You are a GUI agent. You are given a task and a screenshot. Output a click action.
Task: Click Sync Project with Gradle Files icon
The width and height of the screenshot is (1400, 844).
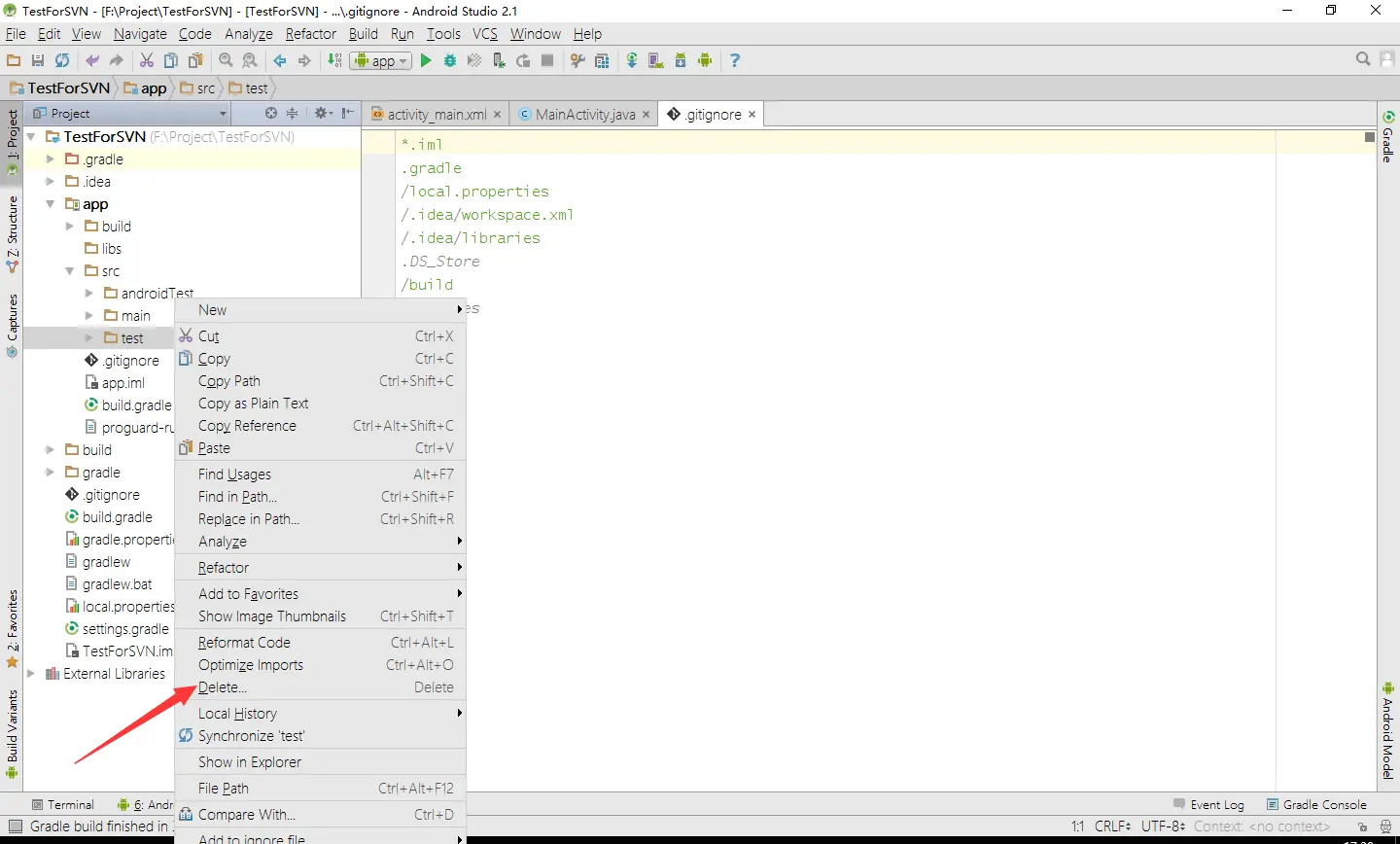coord(632,60)
